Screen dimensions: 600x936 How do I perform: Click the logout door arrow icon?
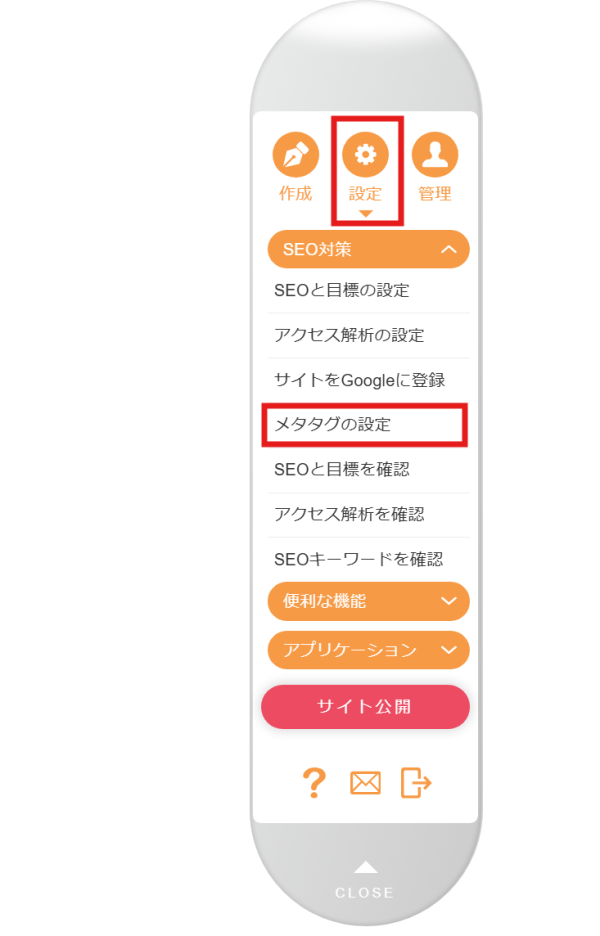pos(416,782)
